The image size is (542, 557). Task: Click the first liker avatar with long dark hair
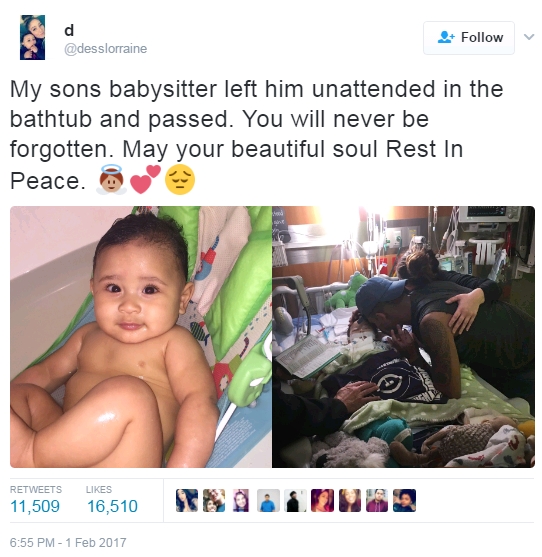[x=187, y=500]
